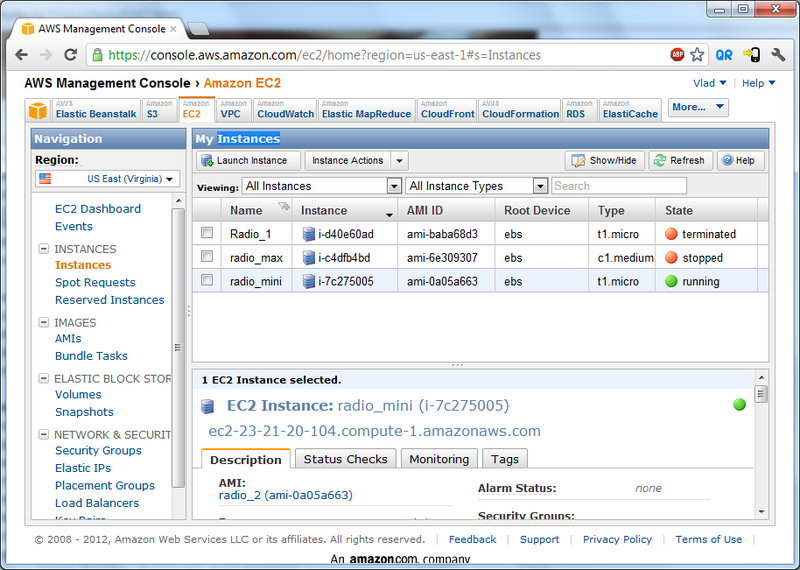Click the instance Search field
800x570 pixels.
coord(619,186)
